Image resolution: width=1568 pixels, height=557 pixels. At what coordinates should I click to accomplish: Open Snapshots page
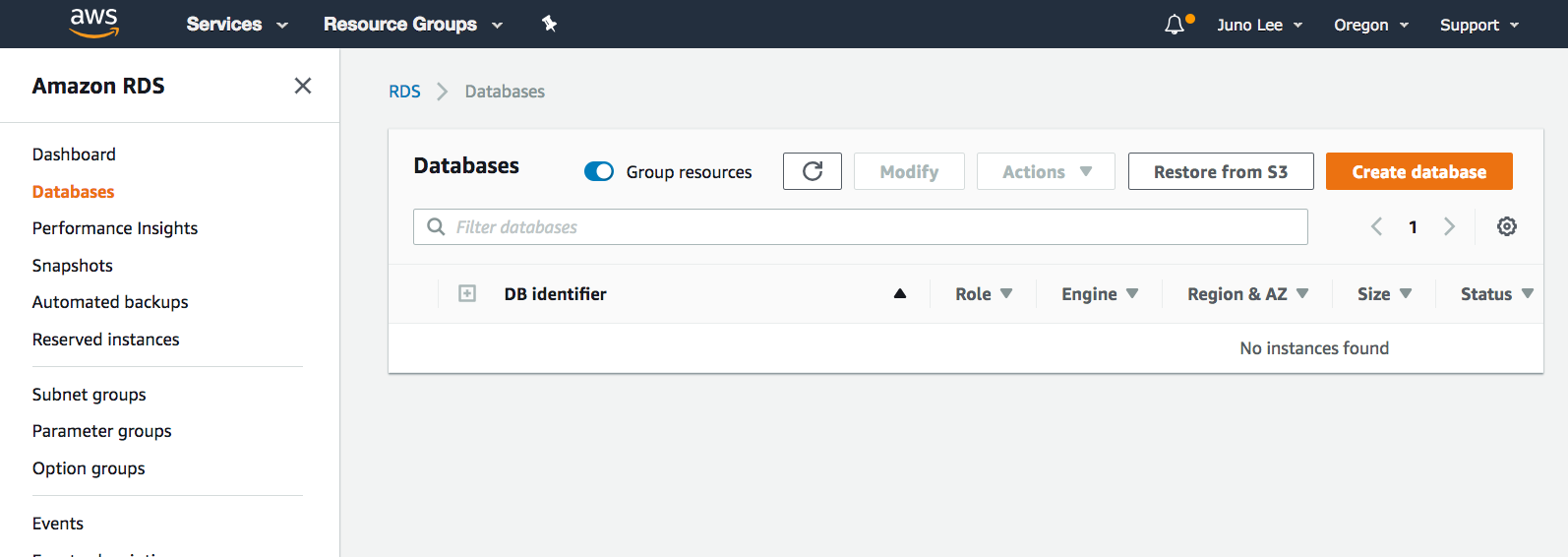click(x=73, y=266)
